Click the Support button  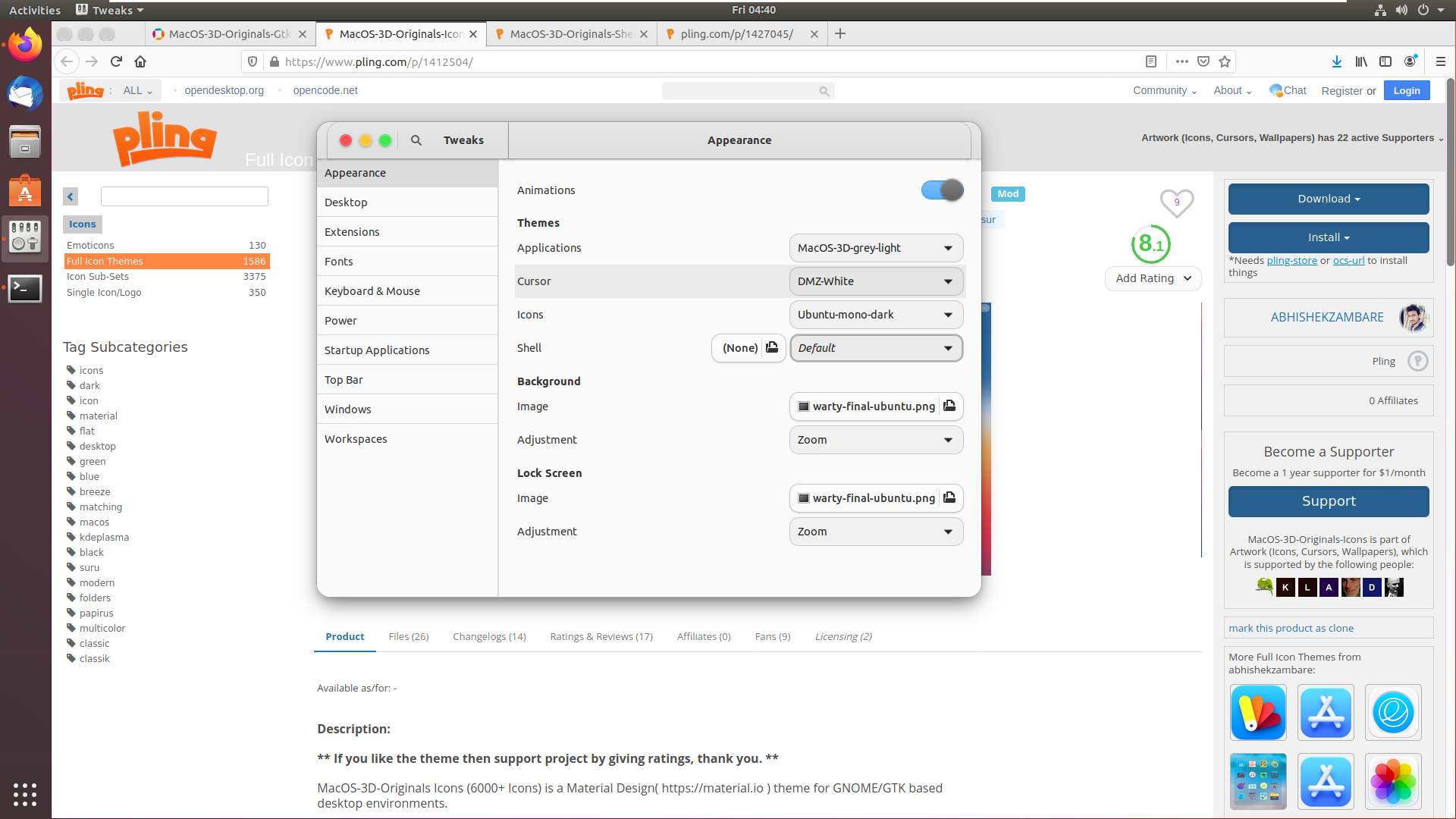point(1329,501)
